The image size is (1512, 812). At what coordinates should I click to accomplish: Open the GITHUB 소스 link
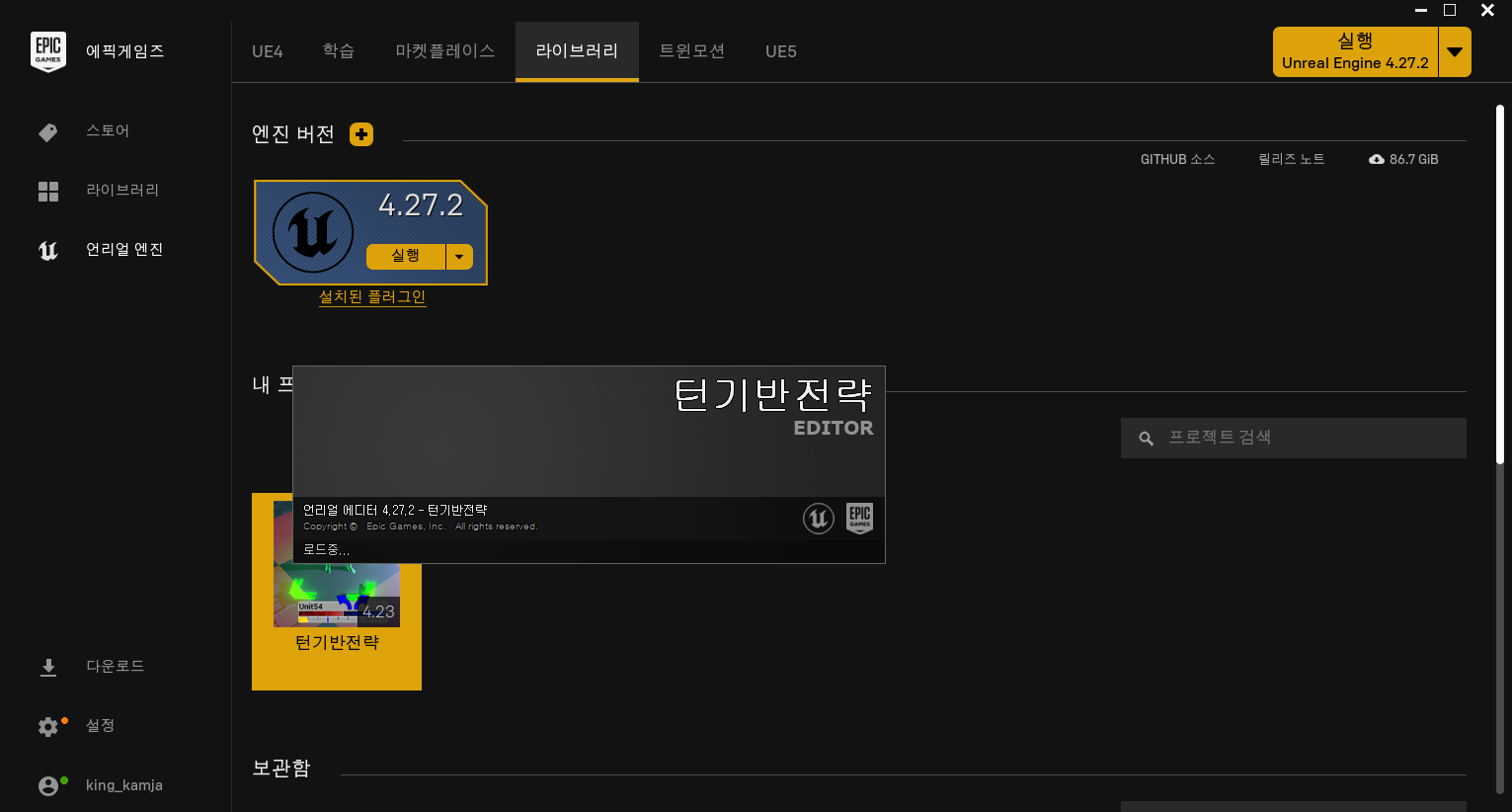[1178, 159]
